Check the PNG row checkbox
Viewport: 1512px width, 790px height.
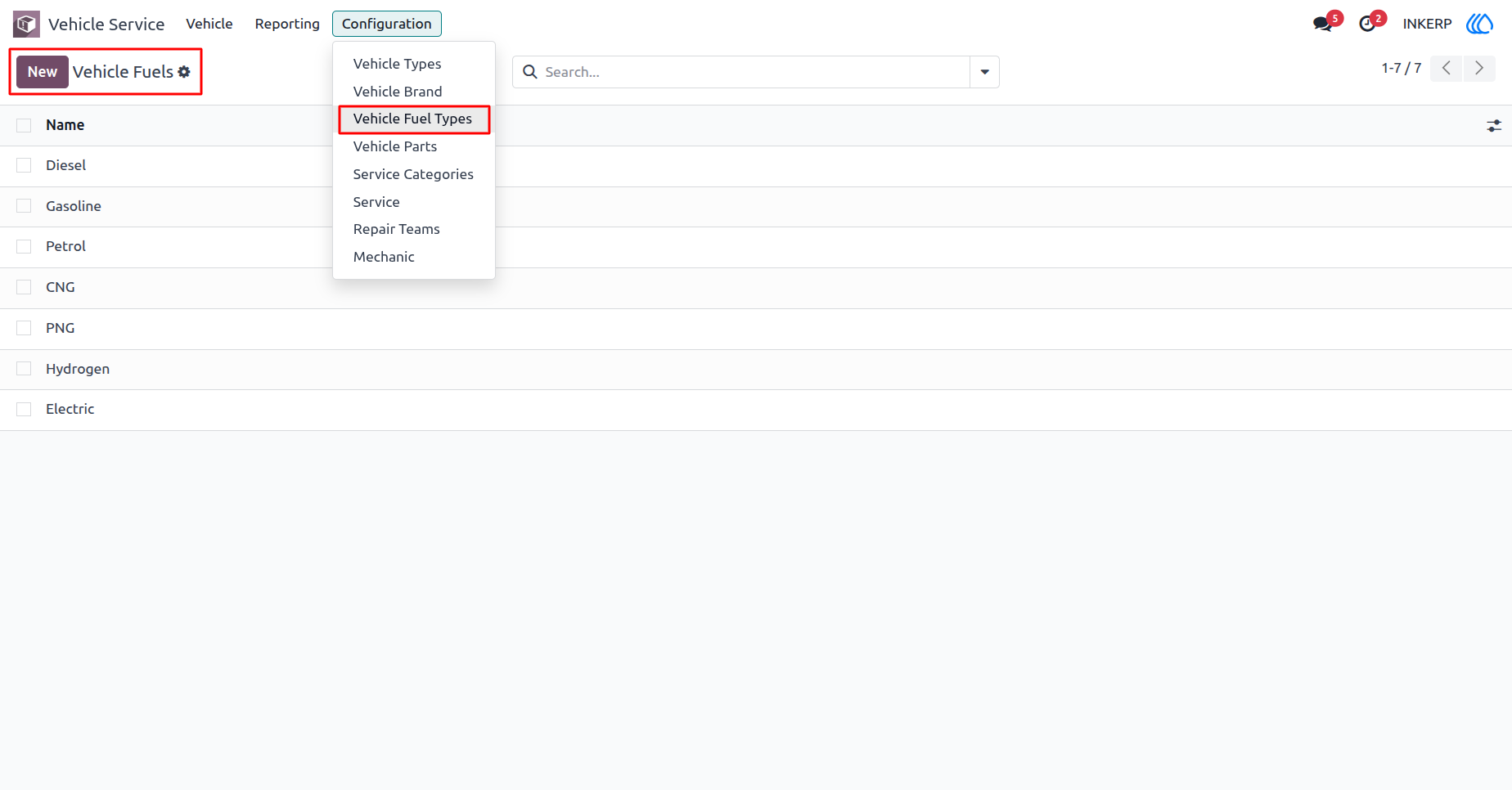24,328
